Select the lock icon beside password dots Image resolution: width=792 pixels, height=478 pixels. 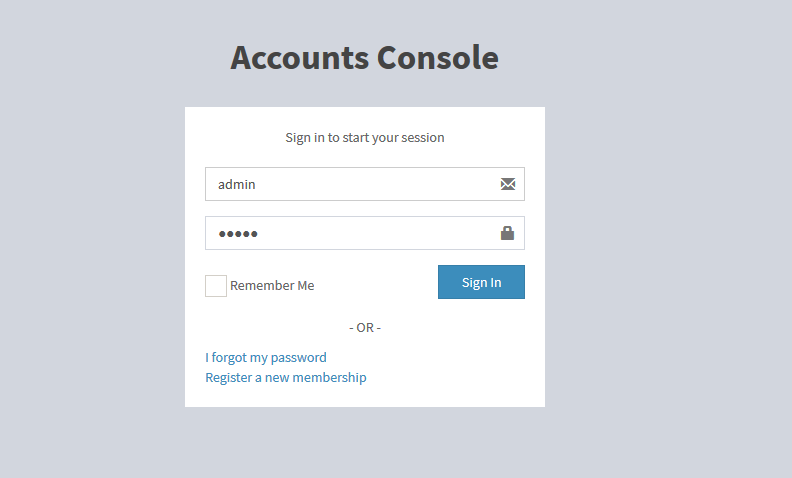pyautogui.click(x=507, y=233)
